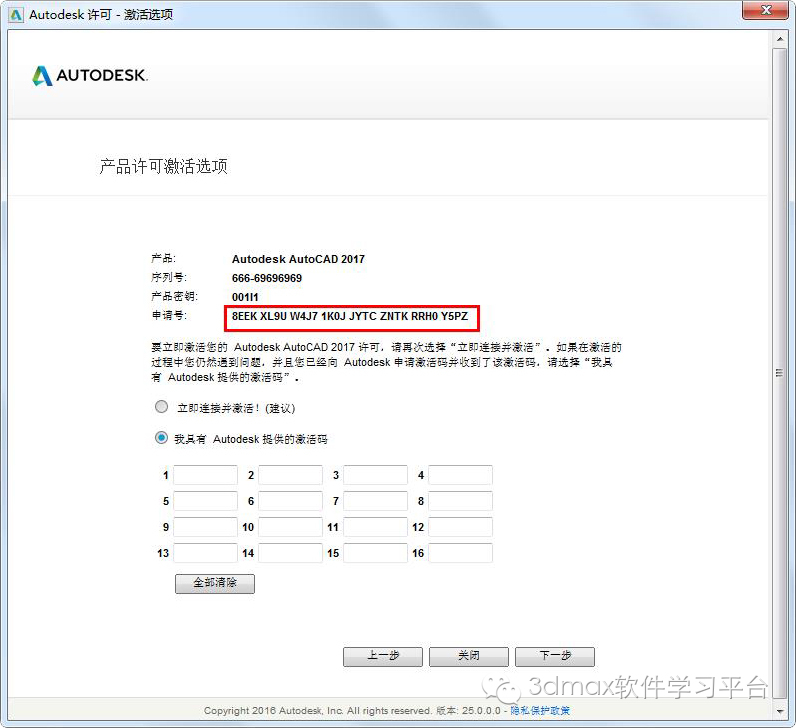Click activation code field 10
796x728 pixels.
pos(290,527)
